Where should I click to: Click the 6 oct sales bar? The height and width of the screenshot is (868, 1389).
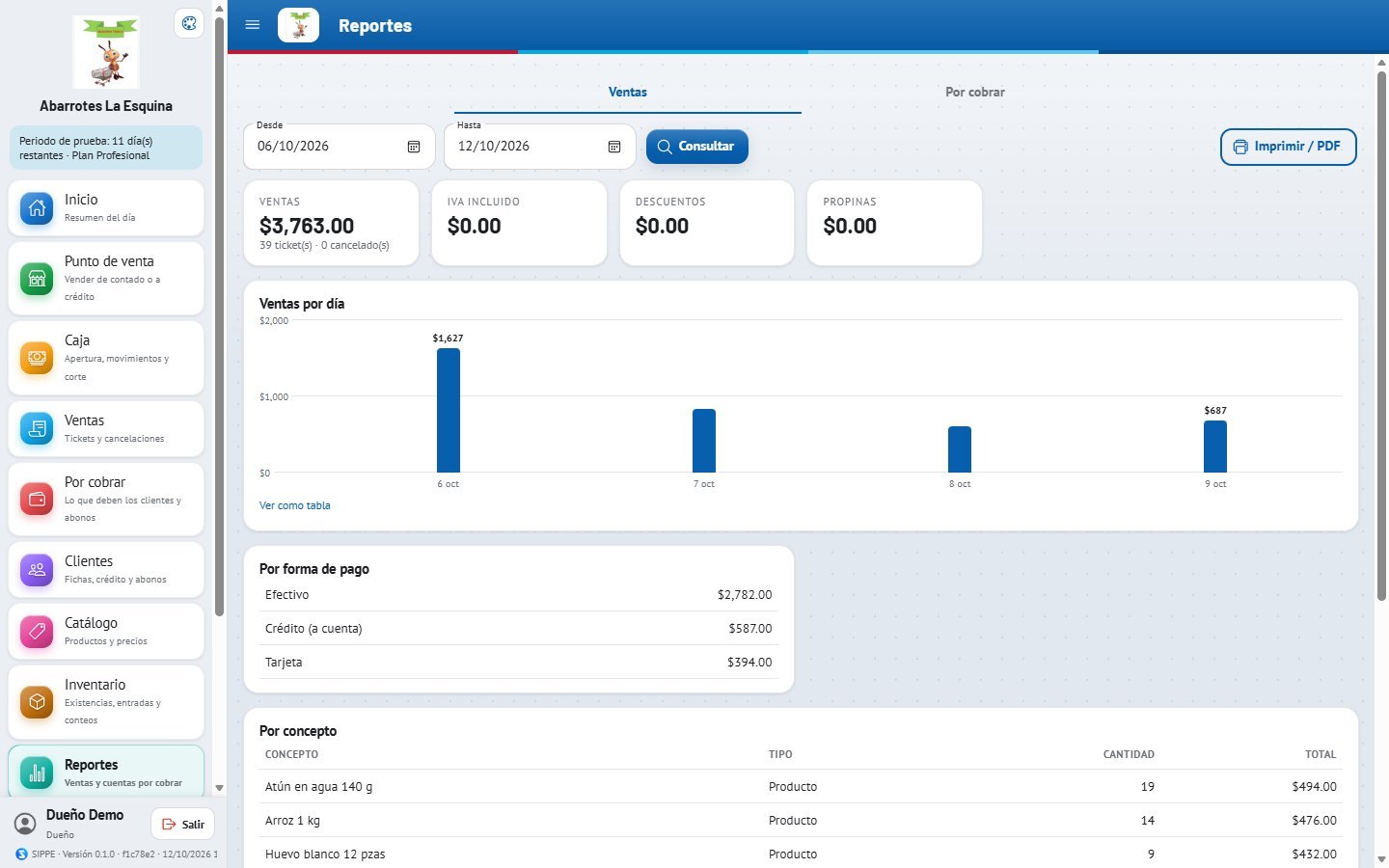[449, 410]
